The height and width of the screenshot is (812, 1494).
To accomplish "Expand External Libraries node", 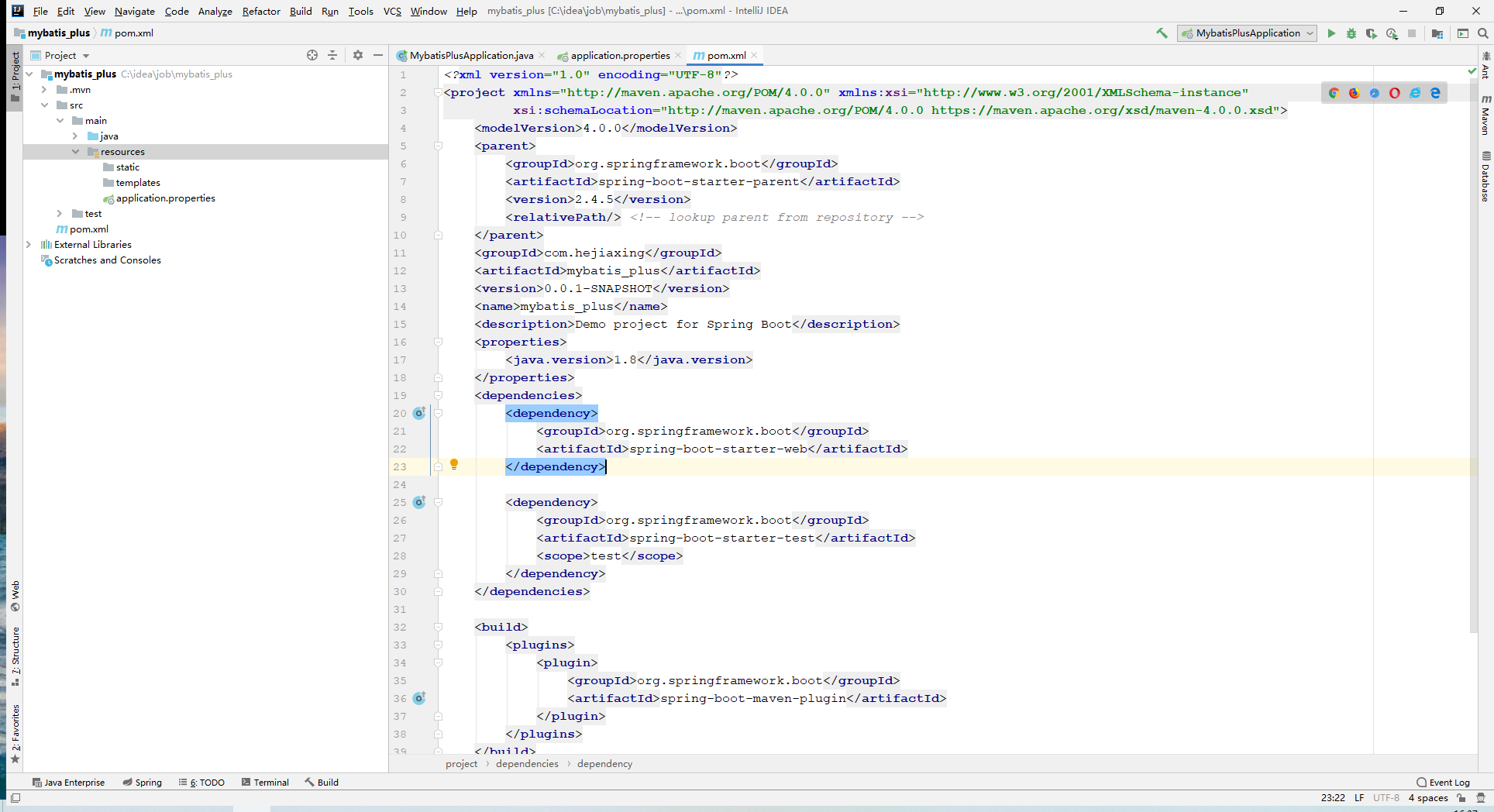I will (29, 245).
